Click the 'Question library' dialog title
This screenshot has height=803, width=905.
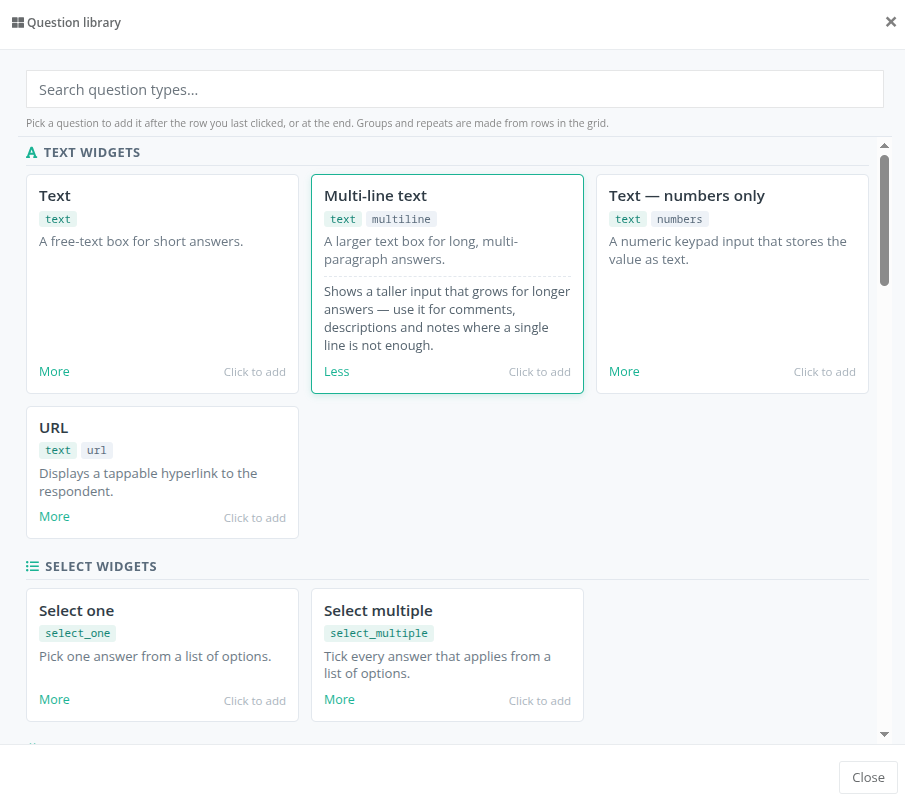74,23
